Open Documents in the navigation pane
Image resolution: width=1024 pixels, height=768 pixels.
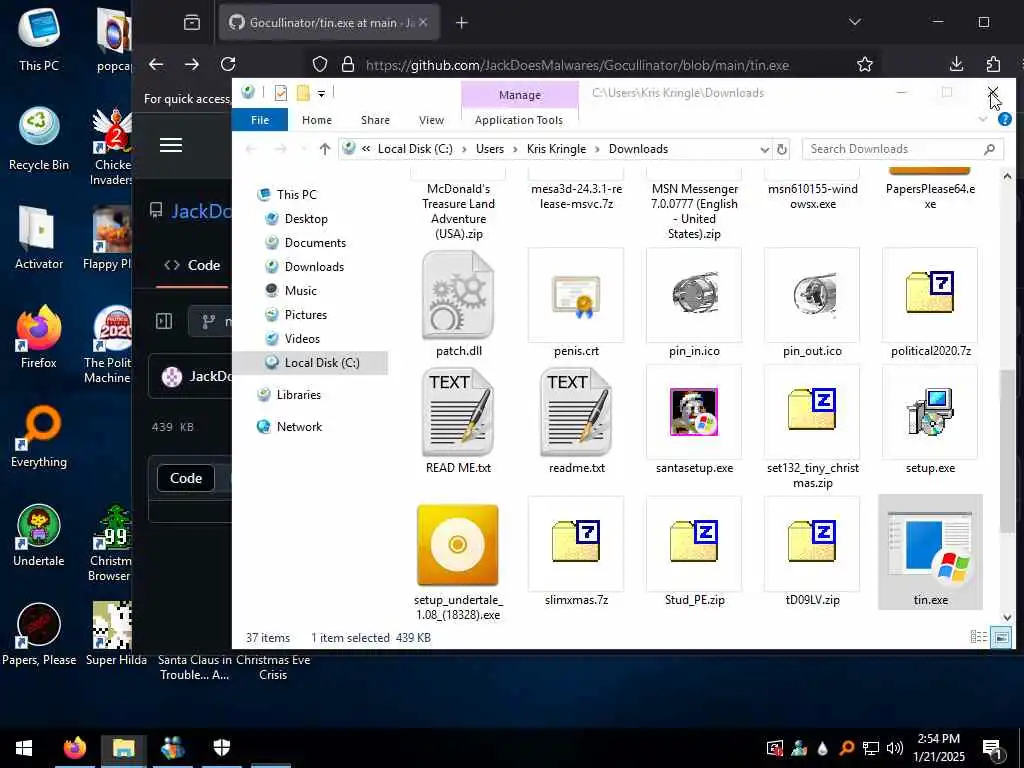click(315, 243)
